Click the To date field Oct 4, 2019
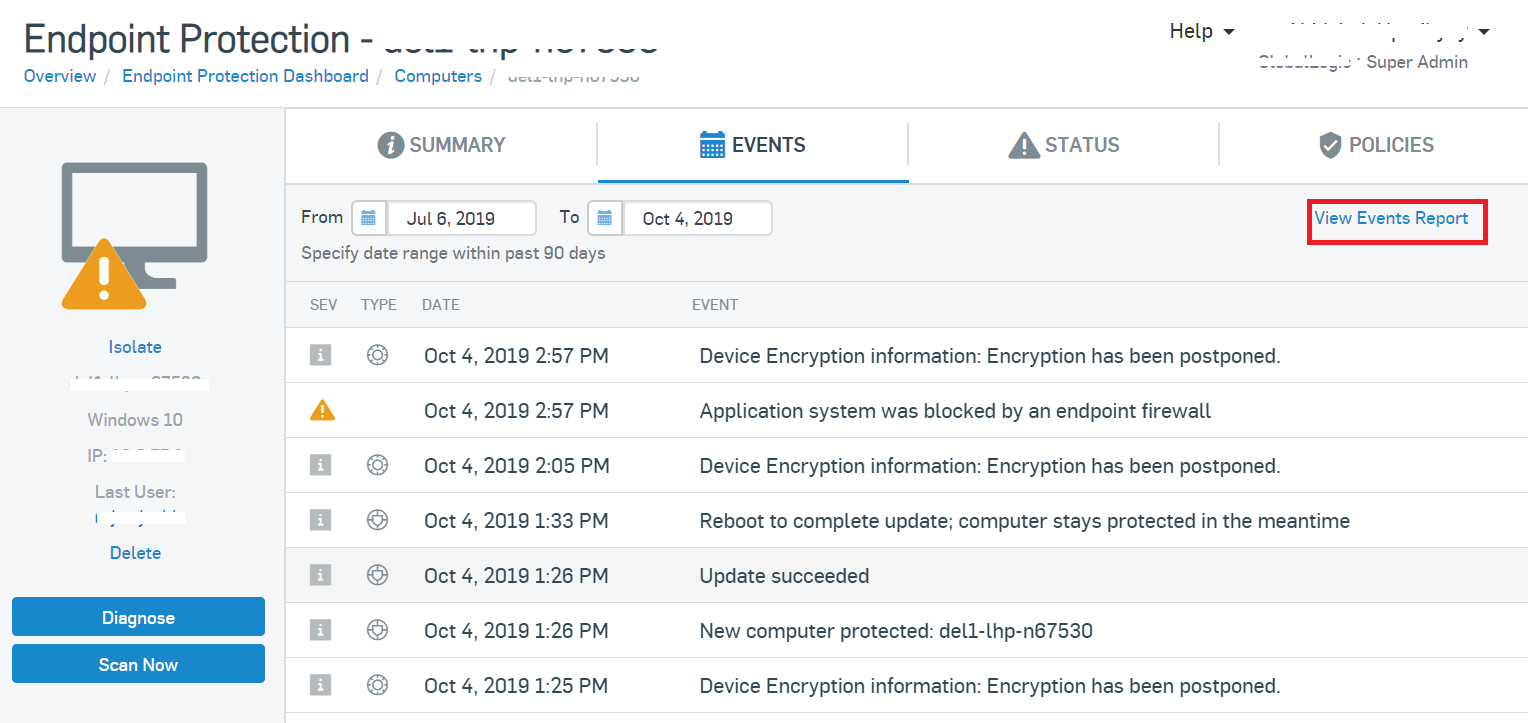Screen dimensions: 1528x723 pos(697,218)
